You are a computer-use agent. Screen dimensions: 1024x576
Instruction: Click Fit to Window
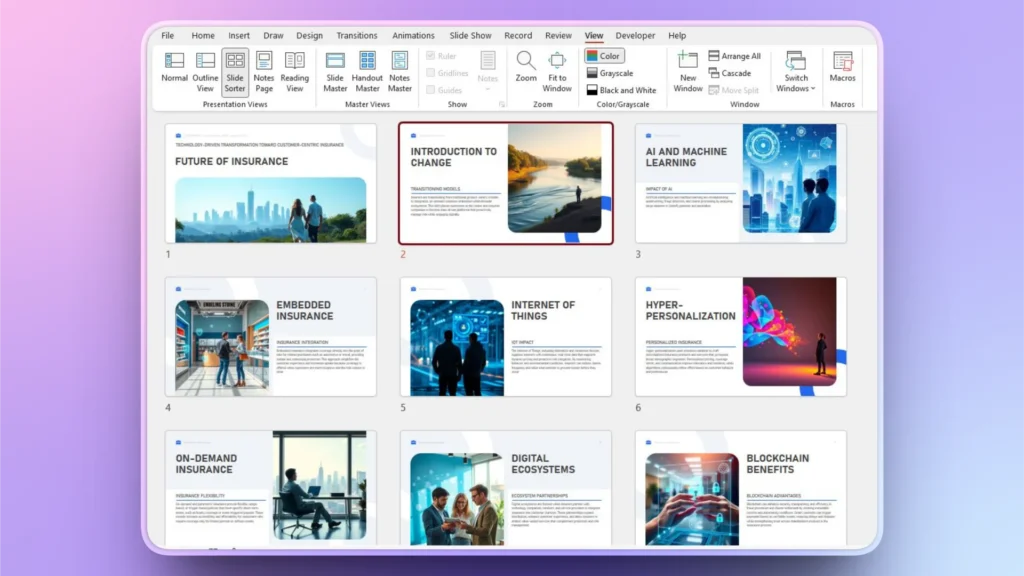[556, 70]
